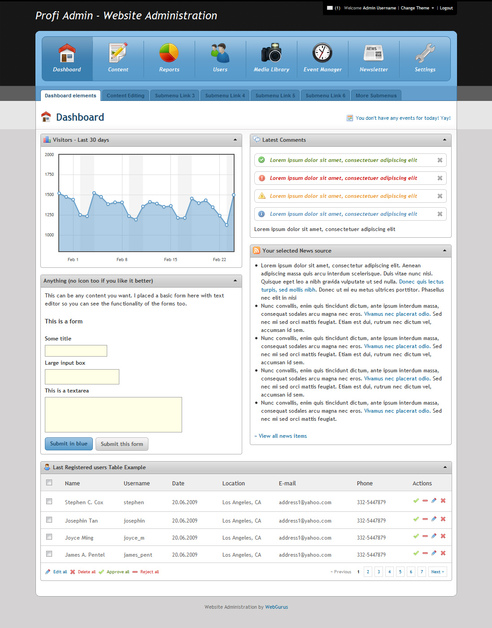Dismiss the red error comment notification
Image resolution: width=492 pixels, height=628 pixels.
tap(440, 178)
